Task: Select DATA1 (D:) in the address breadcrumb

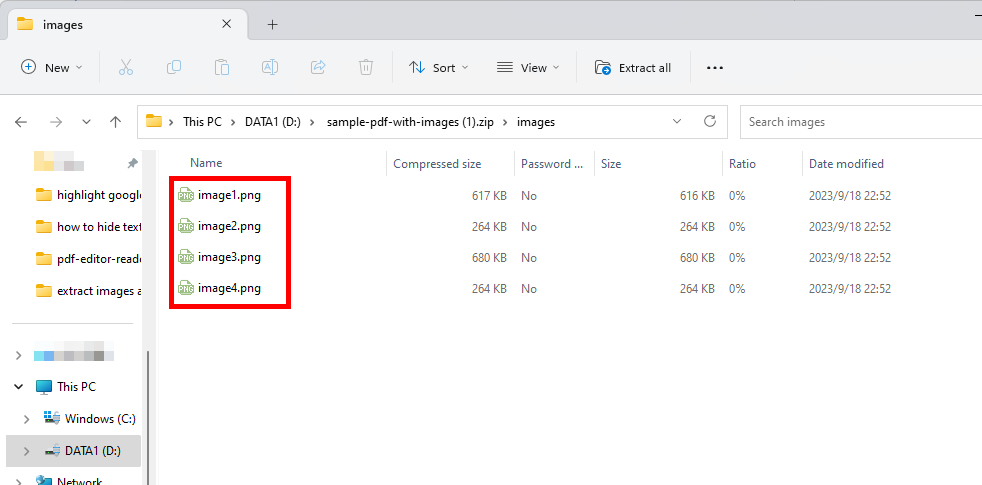Action: [272, 122]
